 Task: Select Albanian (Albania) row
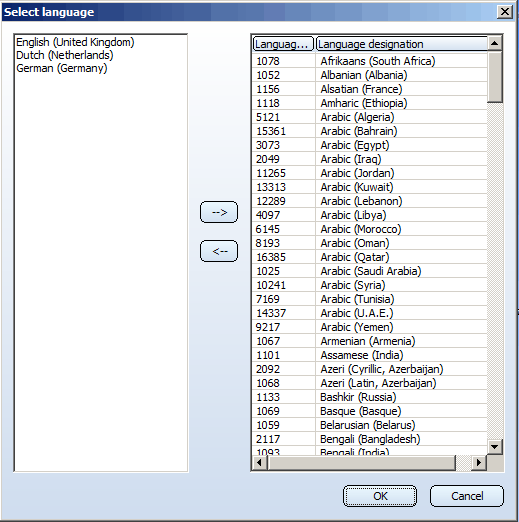pyautogui.click(x=370, y=75)
